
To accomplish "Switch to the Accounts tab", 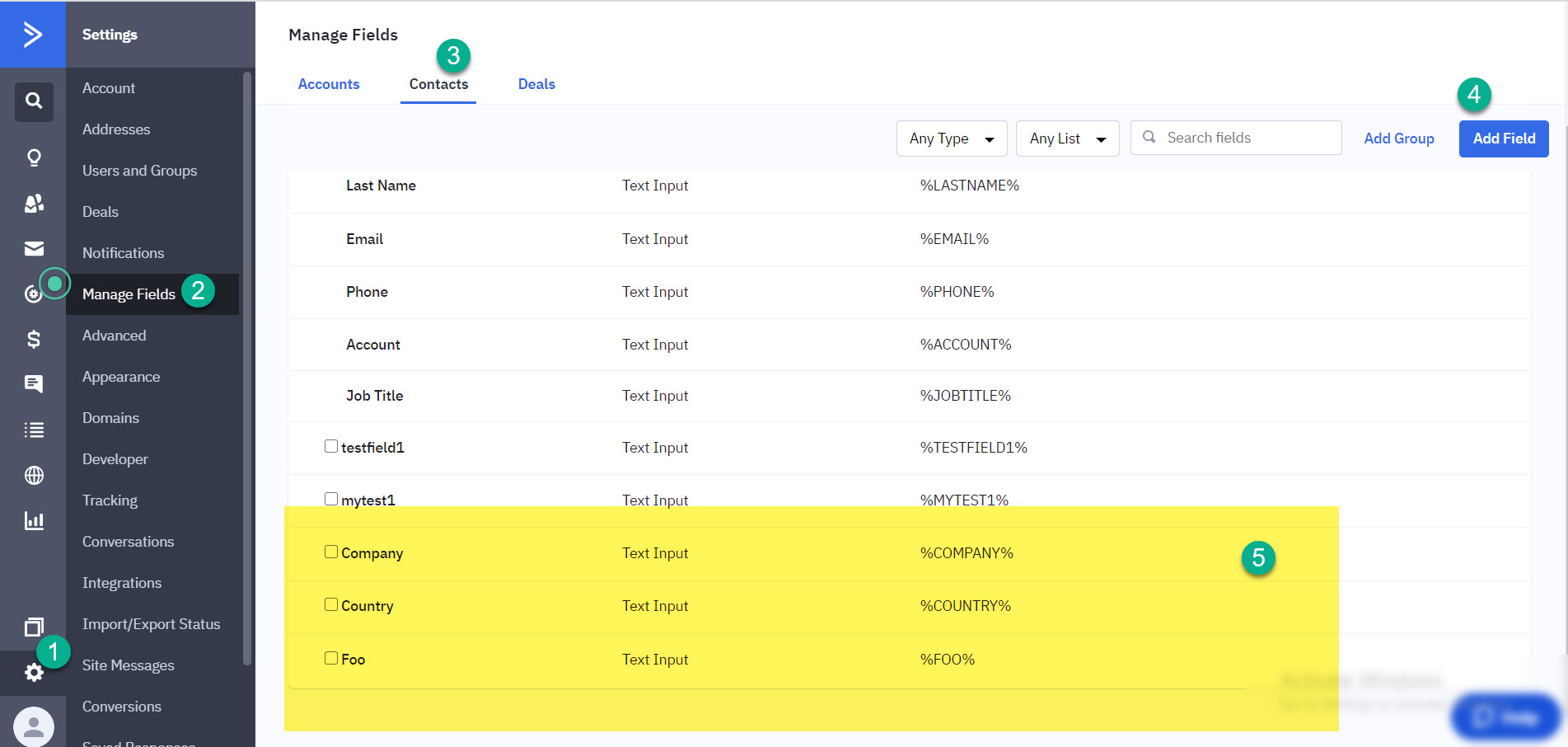I will click(329, 84).
